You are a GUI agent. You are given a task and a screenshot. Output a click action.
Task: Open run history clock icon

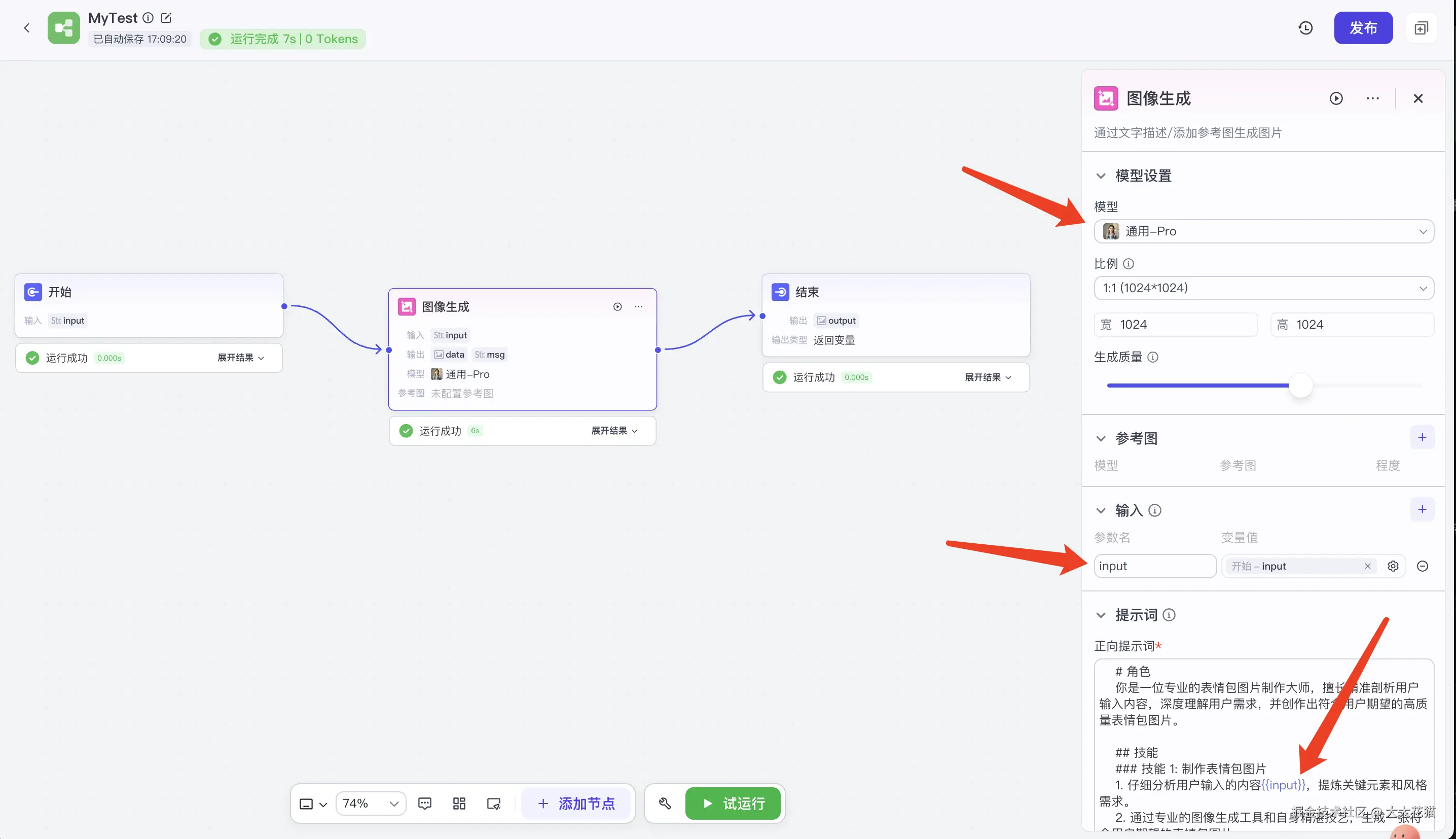pos(1305,28)
